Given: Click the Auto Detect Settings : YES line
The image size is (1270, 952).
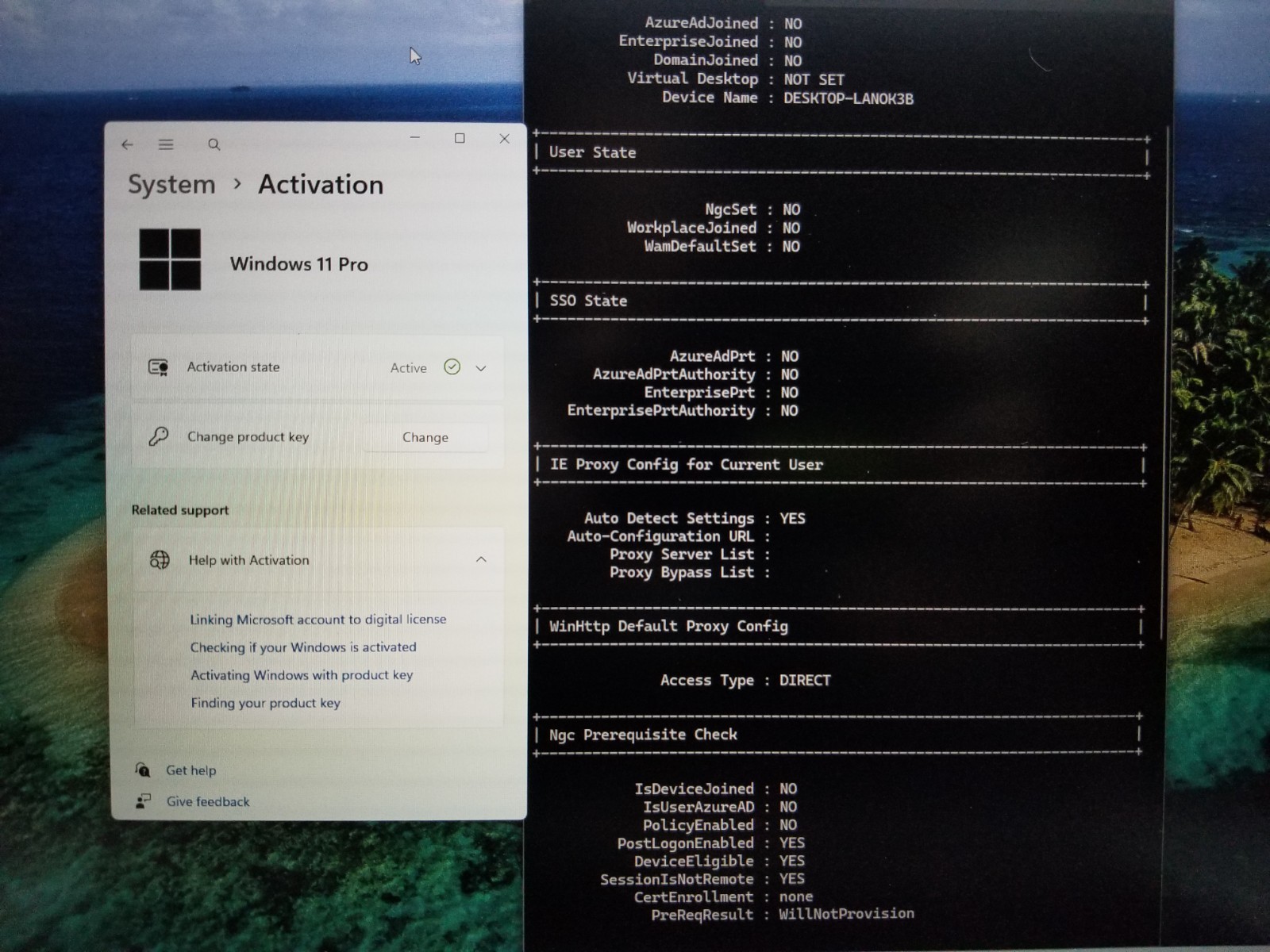Looking at the screenshot, I should tap(695, 518).
